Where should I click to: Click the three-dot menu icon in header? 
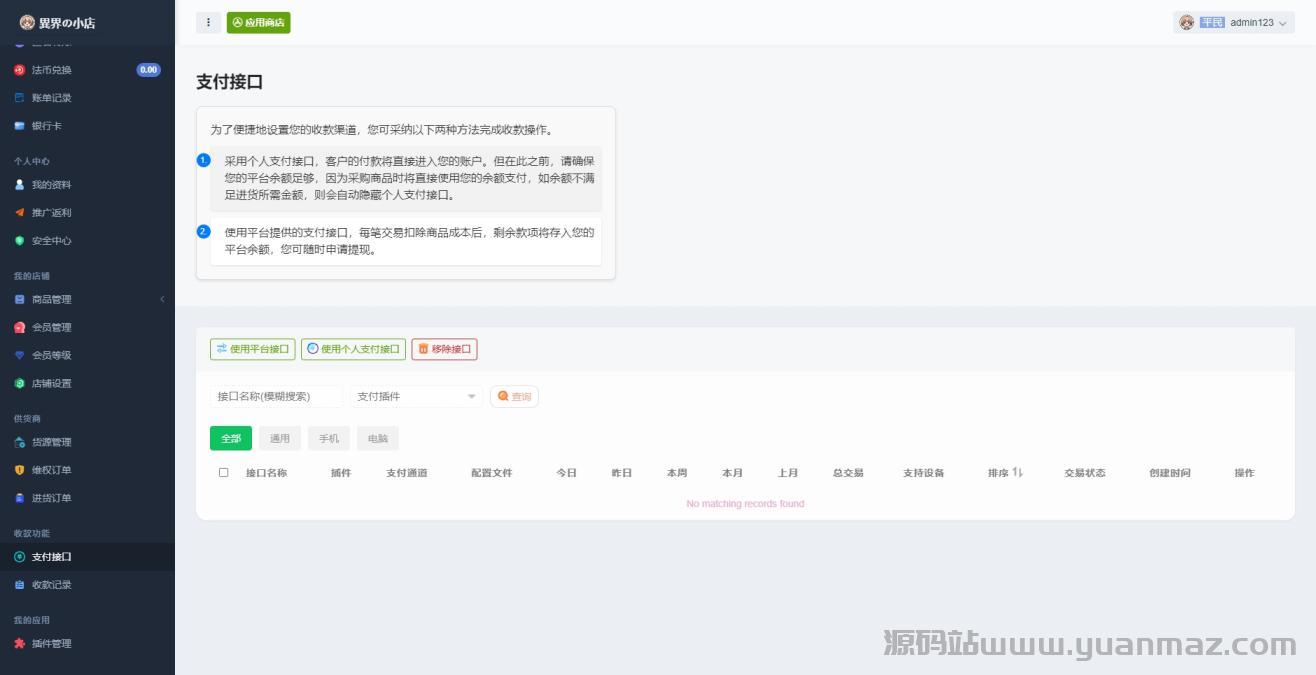coord(208,23)
